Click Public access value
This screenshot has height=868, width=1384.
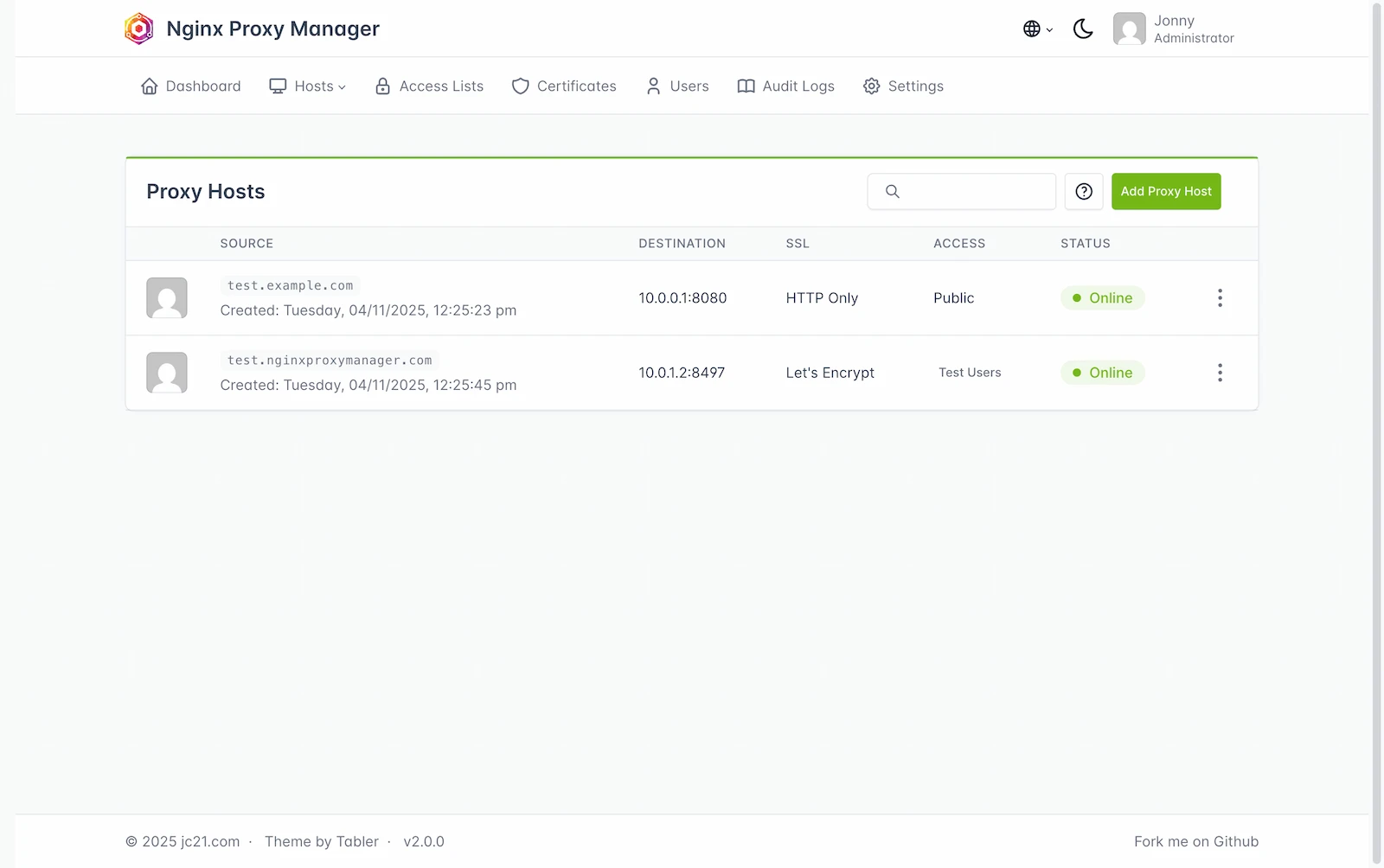coord(953,297)
